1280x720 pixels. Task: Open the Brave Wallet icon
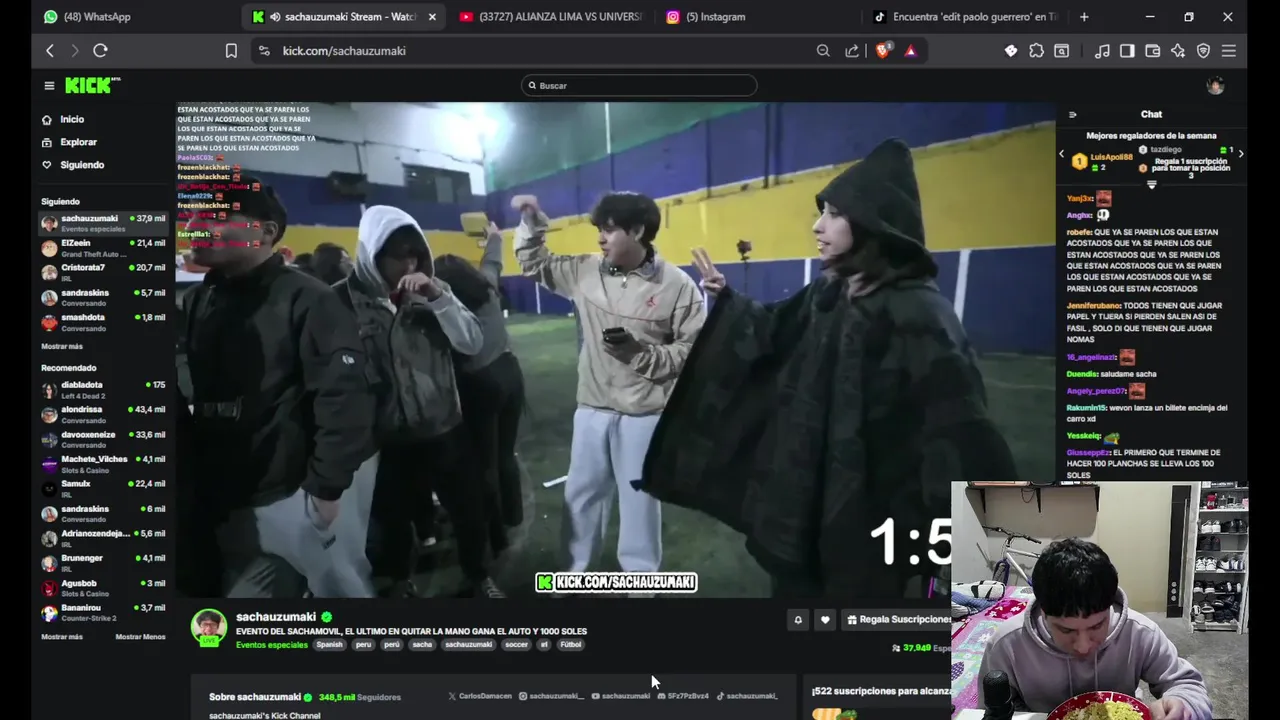pos(1152,50)
